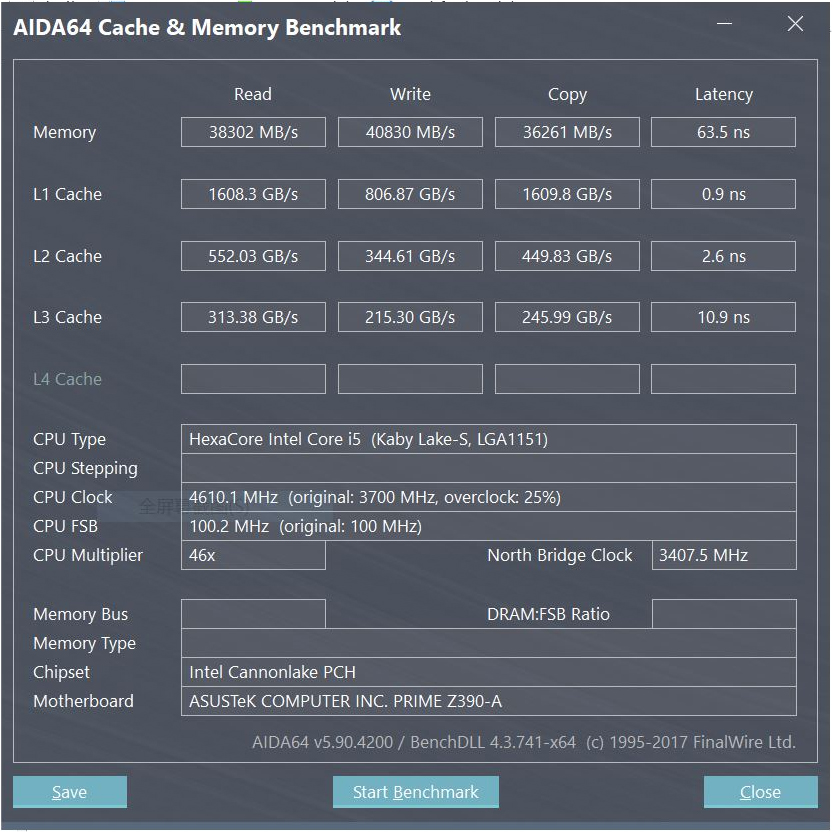The height and width of the screenshot is (832, 832).
Task: Click the L2 Cache Copy value box
Action: [567, 256]
